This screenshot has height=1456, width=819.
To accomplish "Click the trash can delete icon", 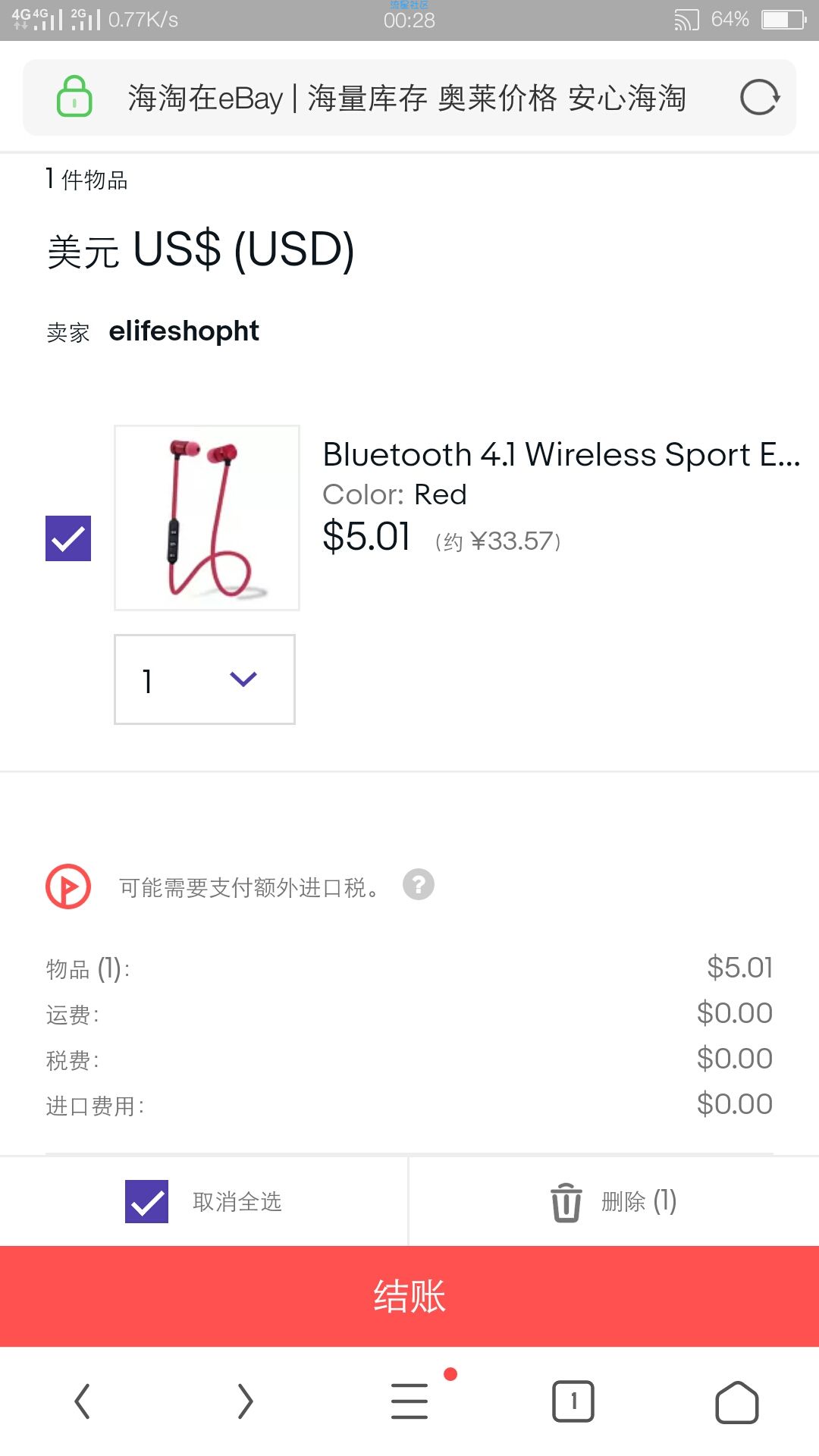I will tap(566, 1202).
